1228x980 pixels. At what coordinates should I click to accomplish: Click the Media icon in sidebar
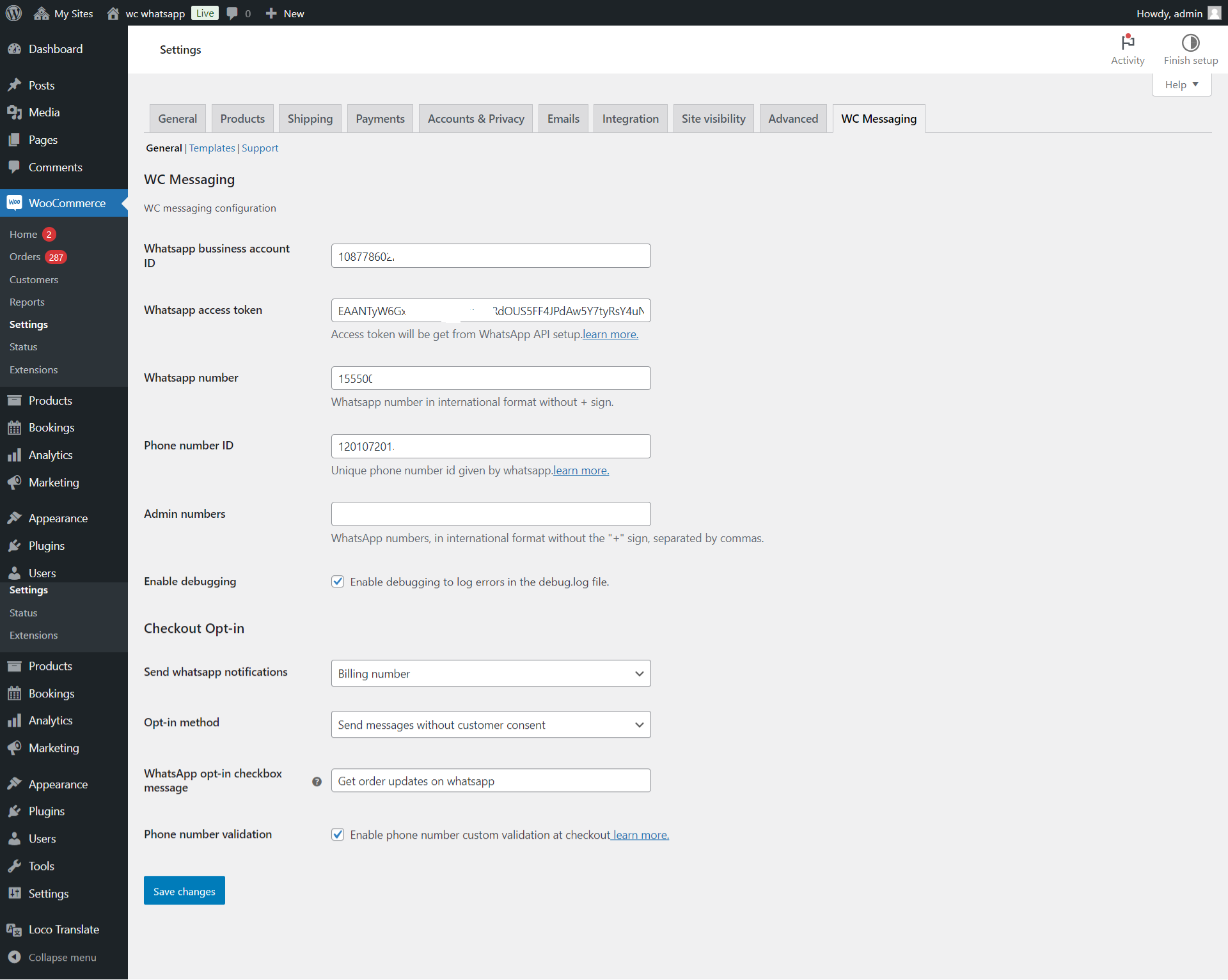(14, 113)
